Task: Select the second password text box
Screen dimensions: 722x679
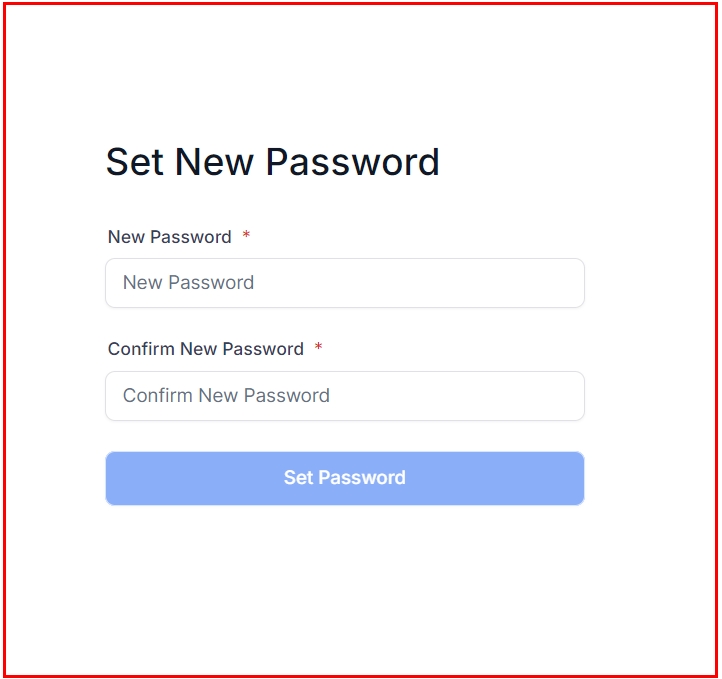Action: click(344, 396)
